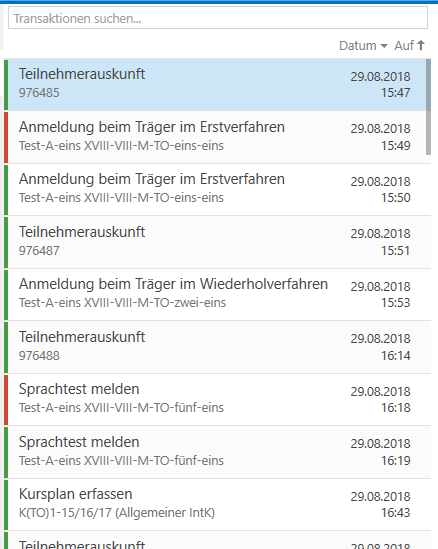Click the upward arrow icon next to Auf

pos(421,45)
